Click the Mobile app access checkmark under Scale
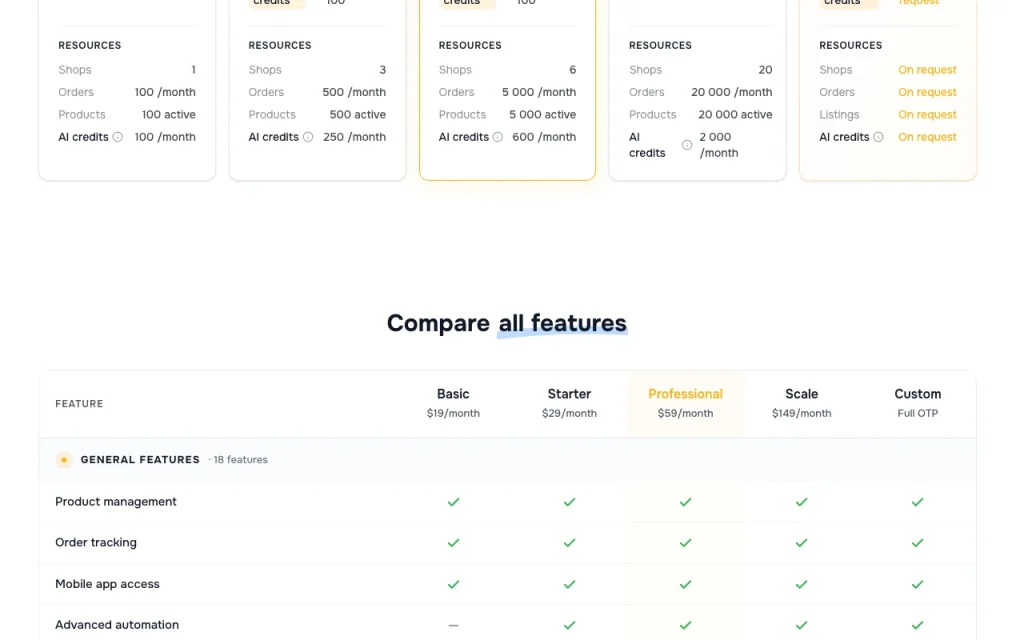 point(801,584)
